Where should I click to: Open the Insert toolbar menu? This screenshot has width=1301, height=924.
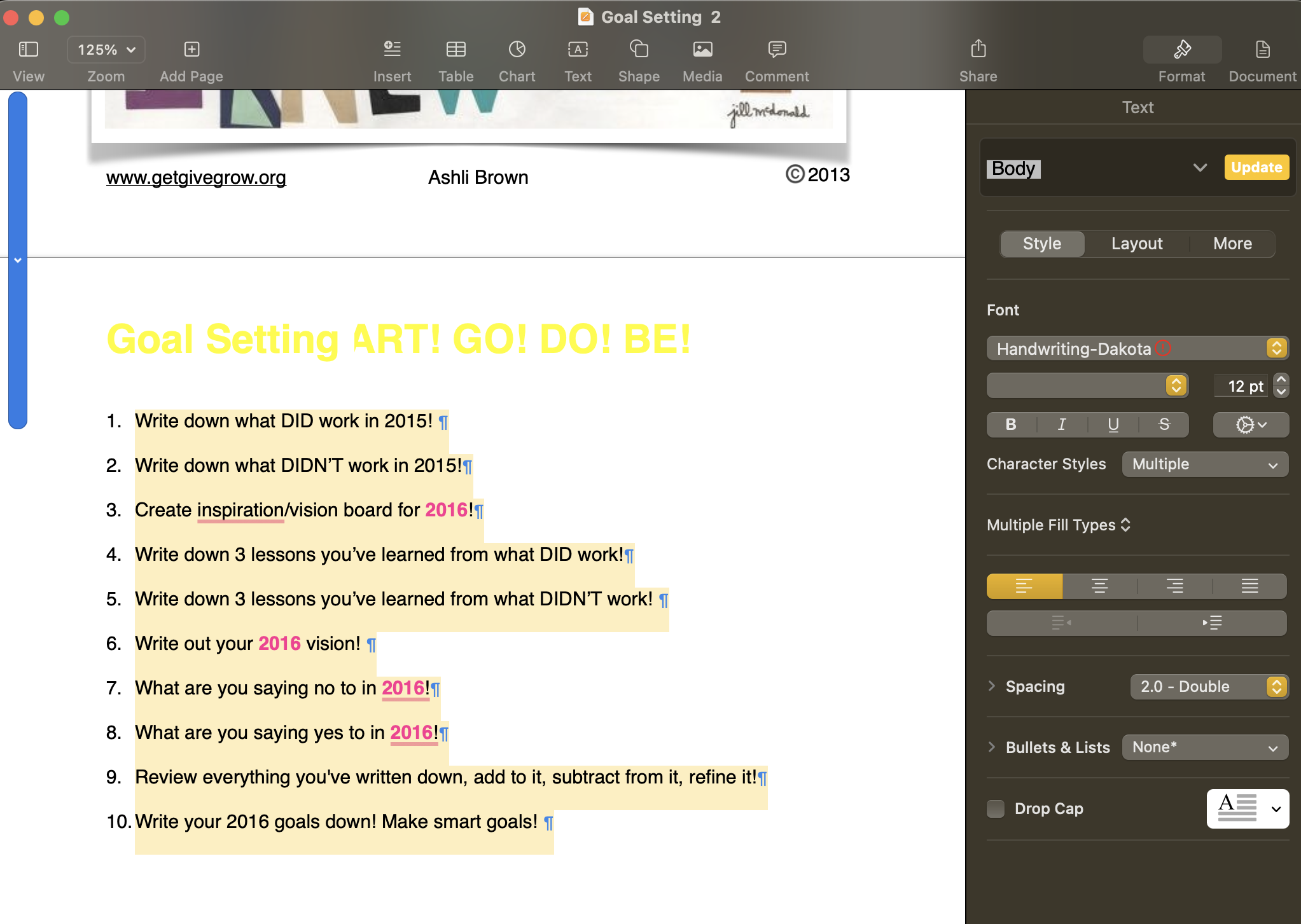392,50
